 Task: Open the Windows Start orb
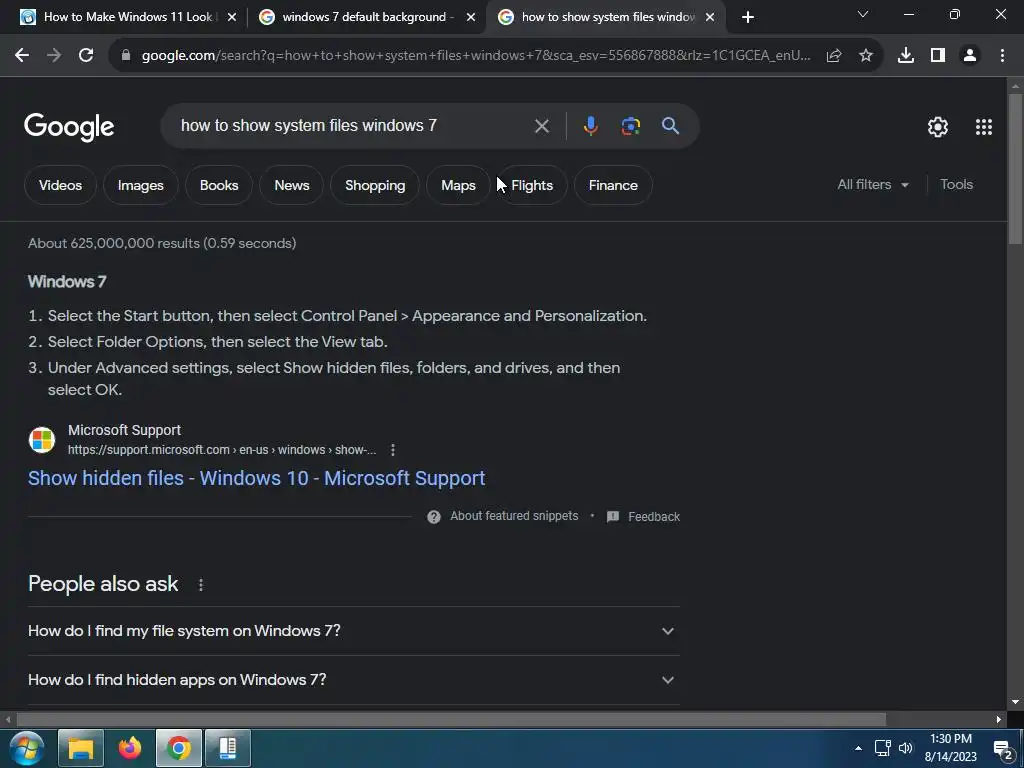[x=27, y=748]
